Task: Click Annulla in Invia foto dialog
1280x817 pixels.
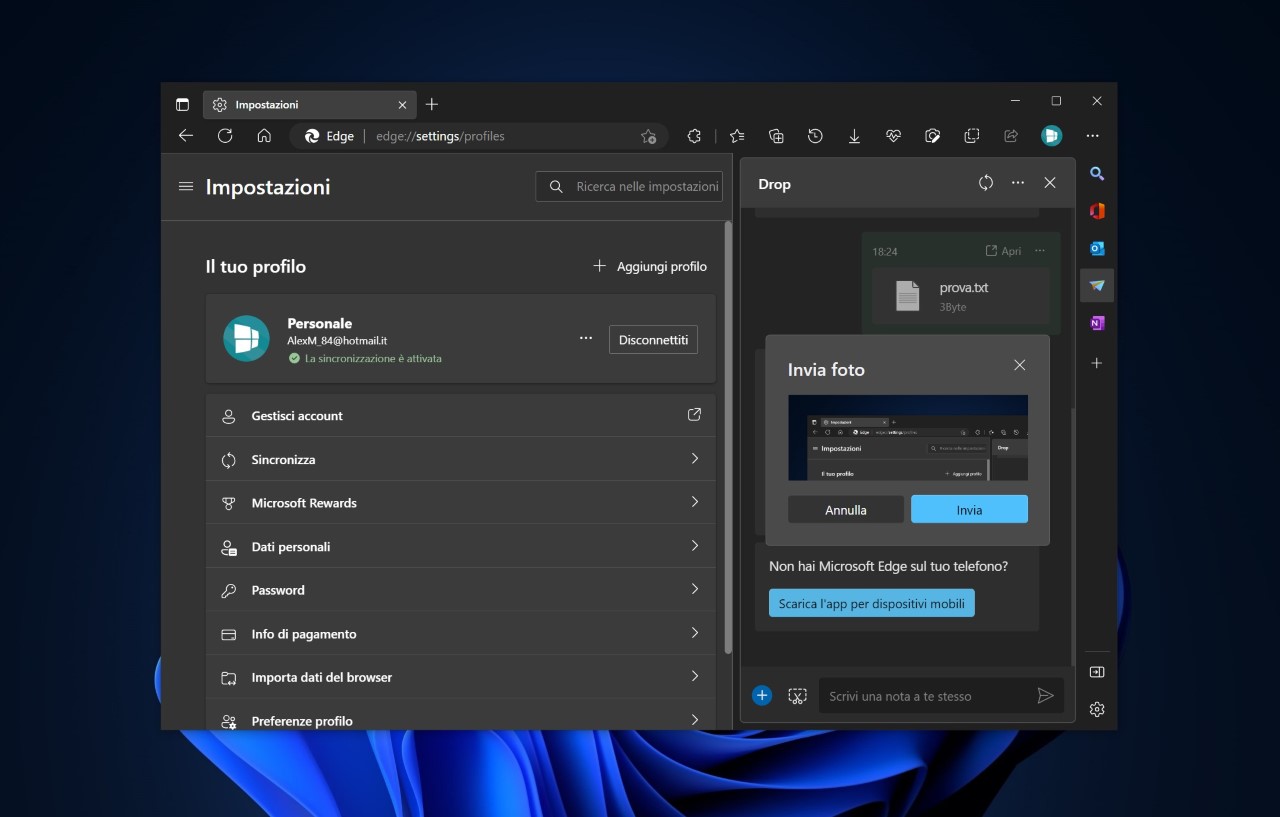Action: [846, 509]
